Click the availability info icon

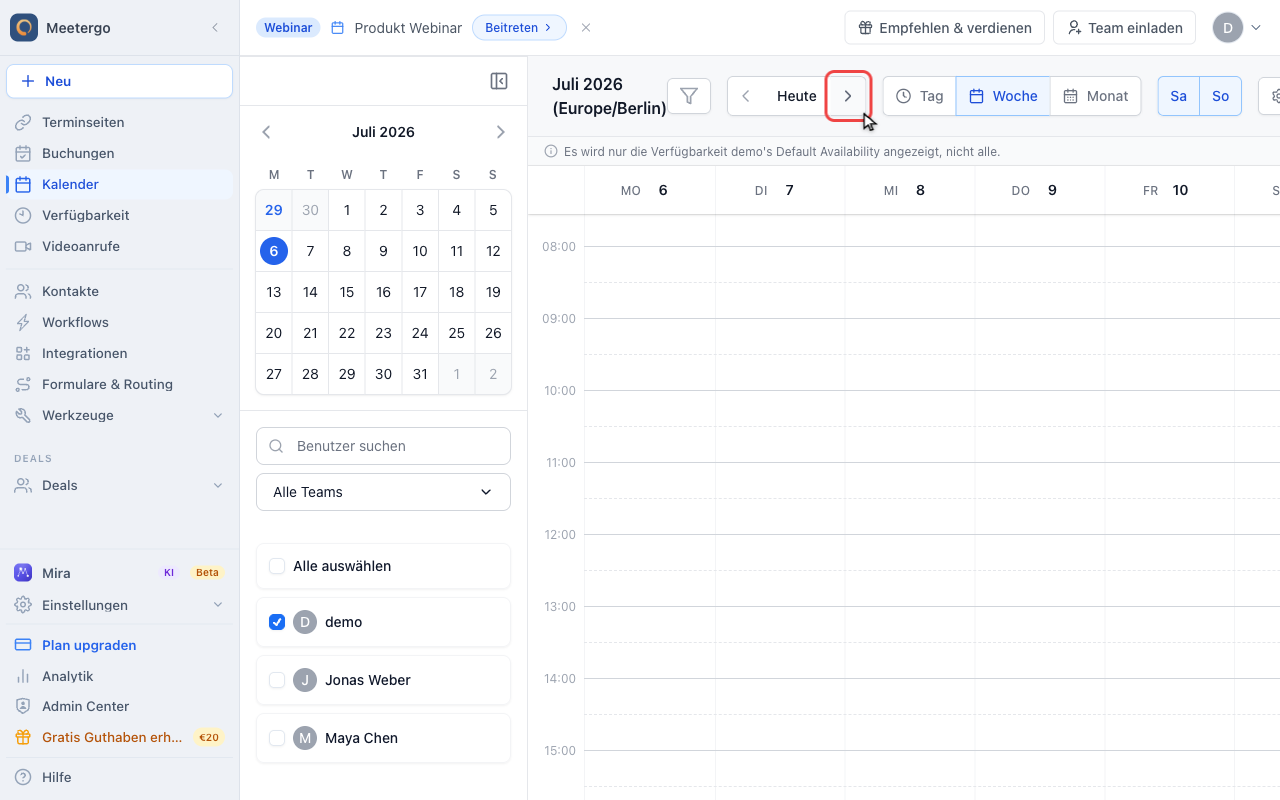[x=550, y=152]
